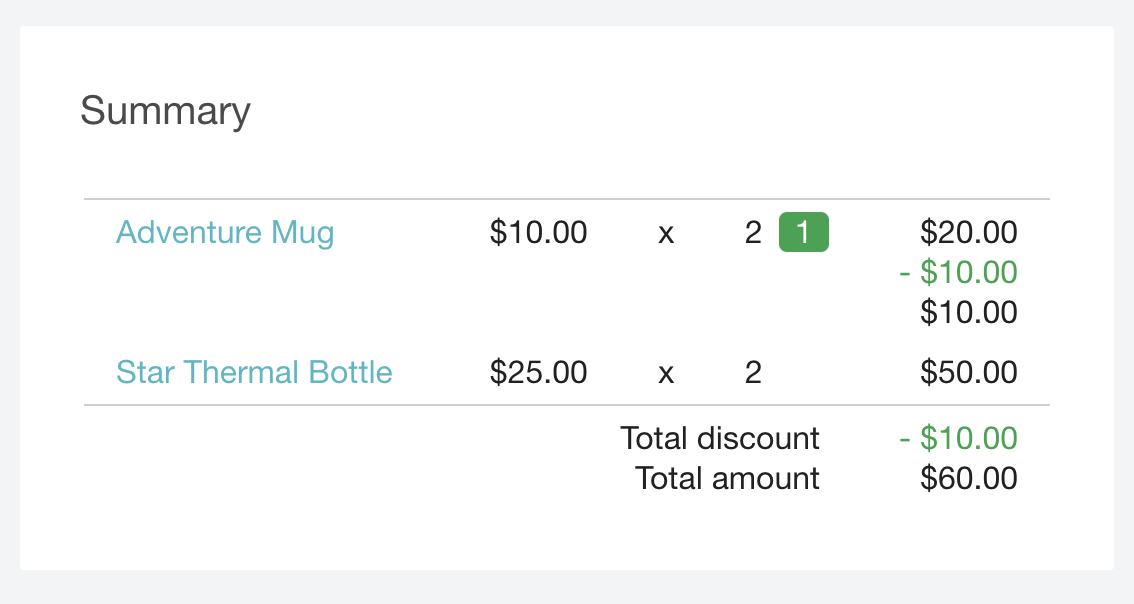Click the Summary heading
This screenshot has width=1134, height=604.
click(165, 110)
